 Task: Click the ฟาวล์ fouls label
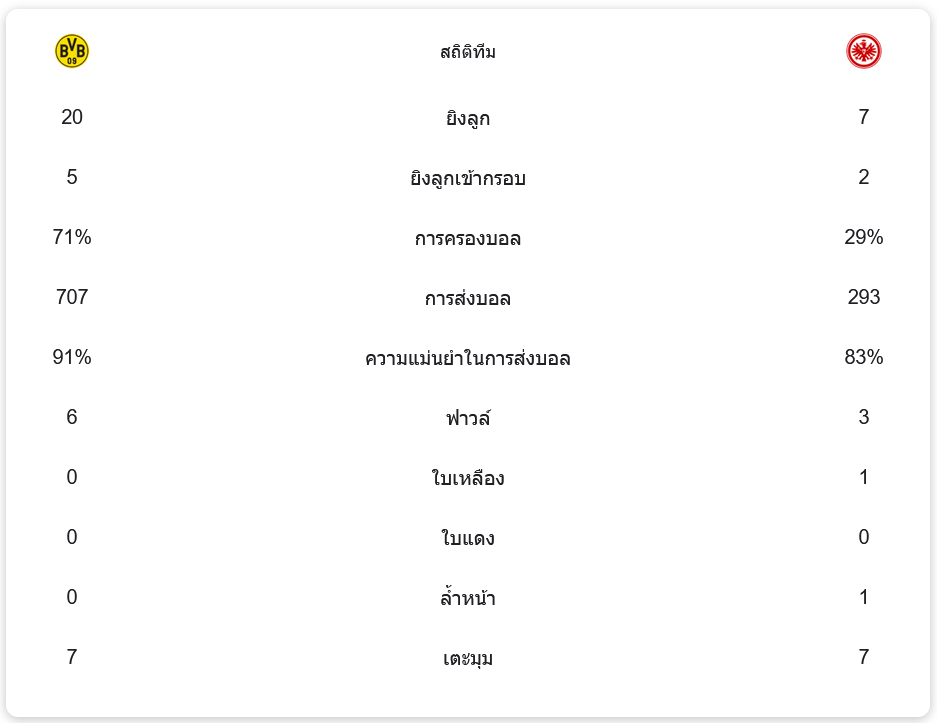click(x=468, y=418)
